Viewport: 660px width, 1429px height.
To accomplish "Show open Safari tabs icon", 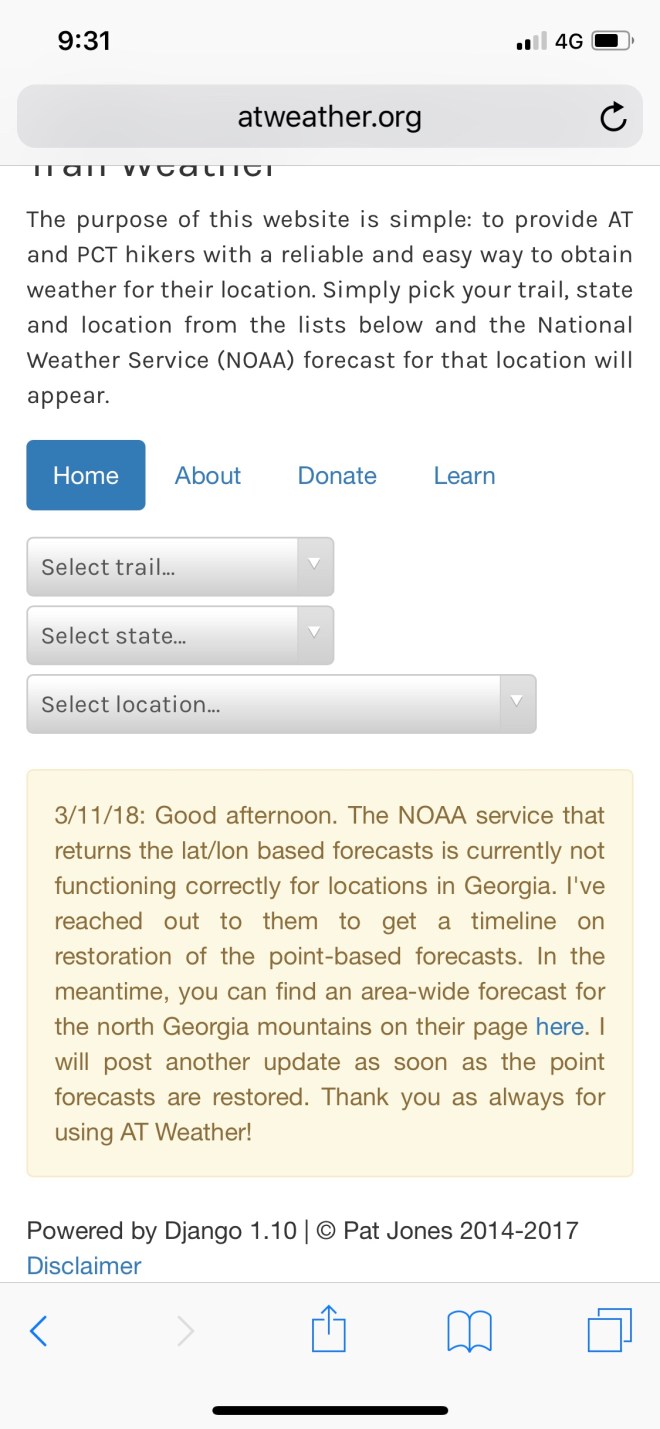I will pos(609,1330).
